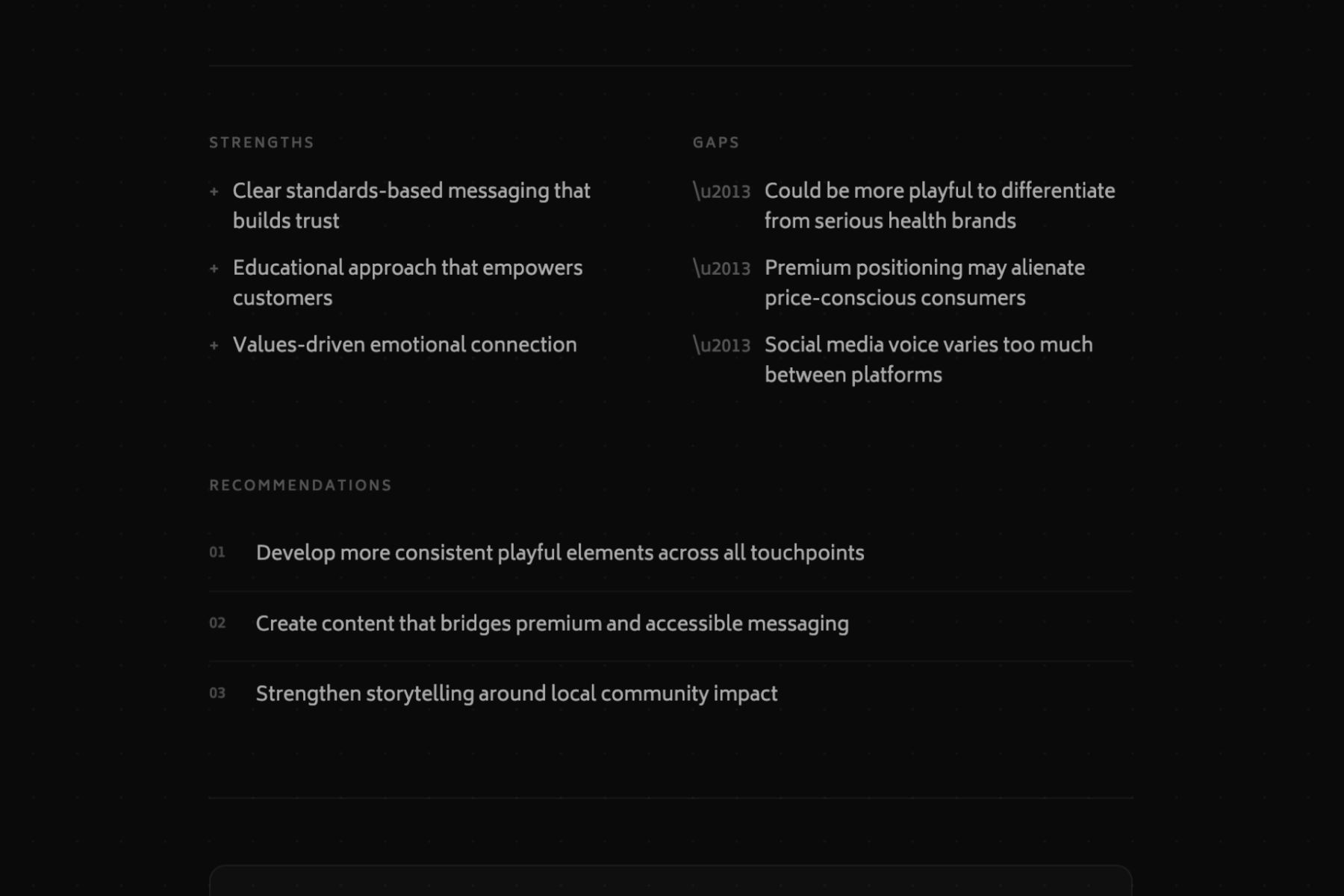Image resolution: width=1344 pixels, height=896 pixels.
Task: Click the plus icon beside 'Clear standards-based messaging'
Action: [214, 192]
